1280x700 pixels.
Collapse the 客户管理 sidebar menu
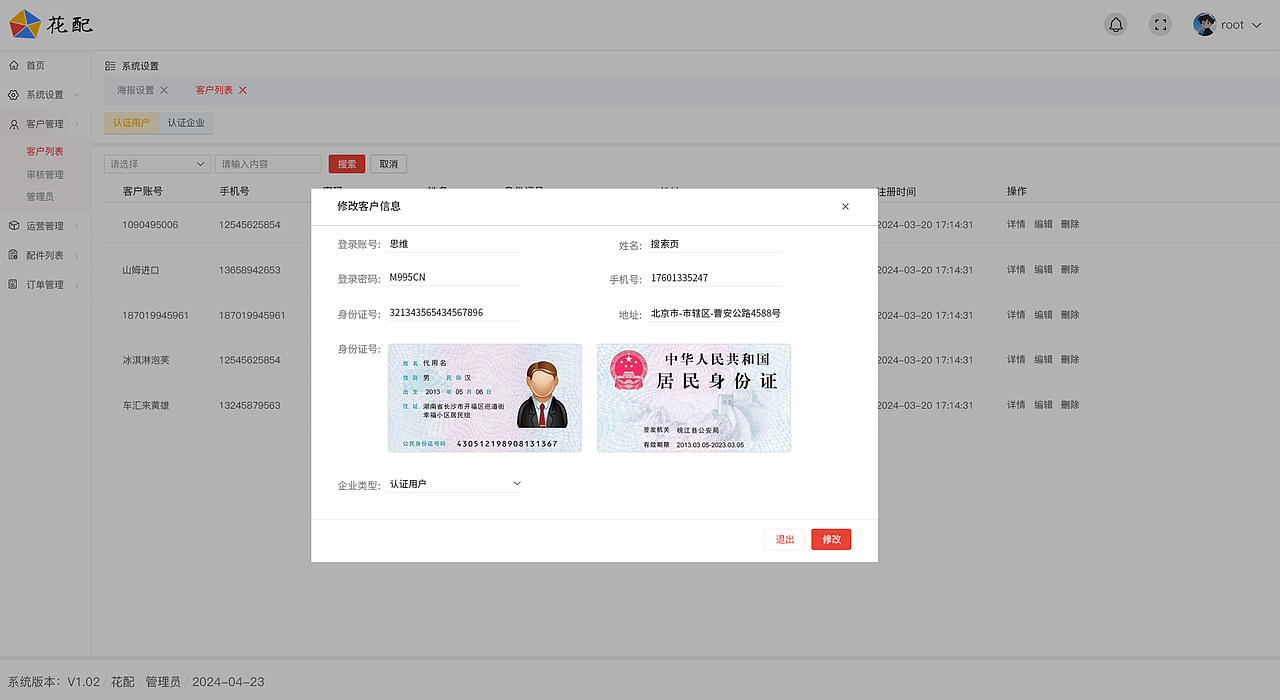(x=77, y=124)
